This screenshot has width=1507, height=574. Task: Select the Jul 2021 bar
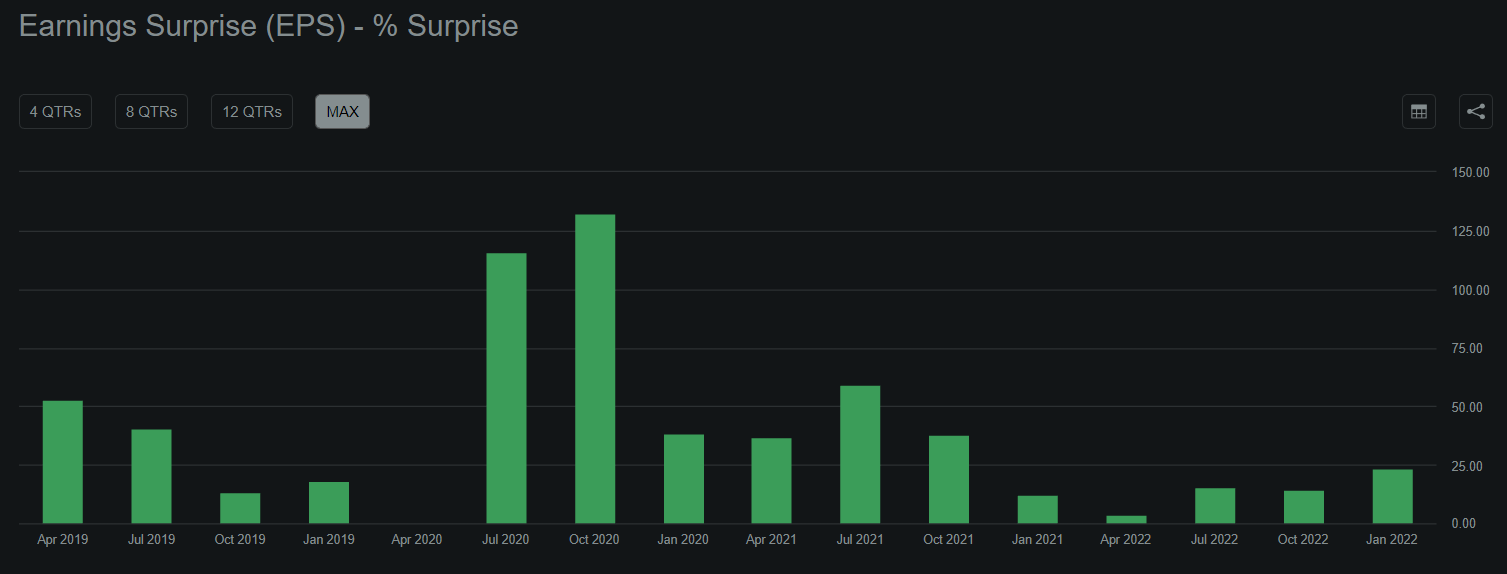coord(860,454)
